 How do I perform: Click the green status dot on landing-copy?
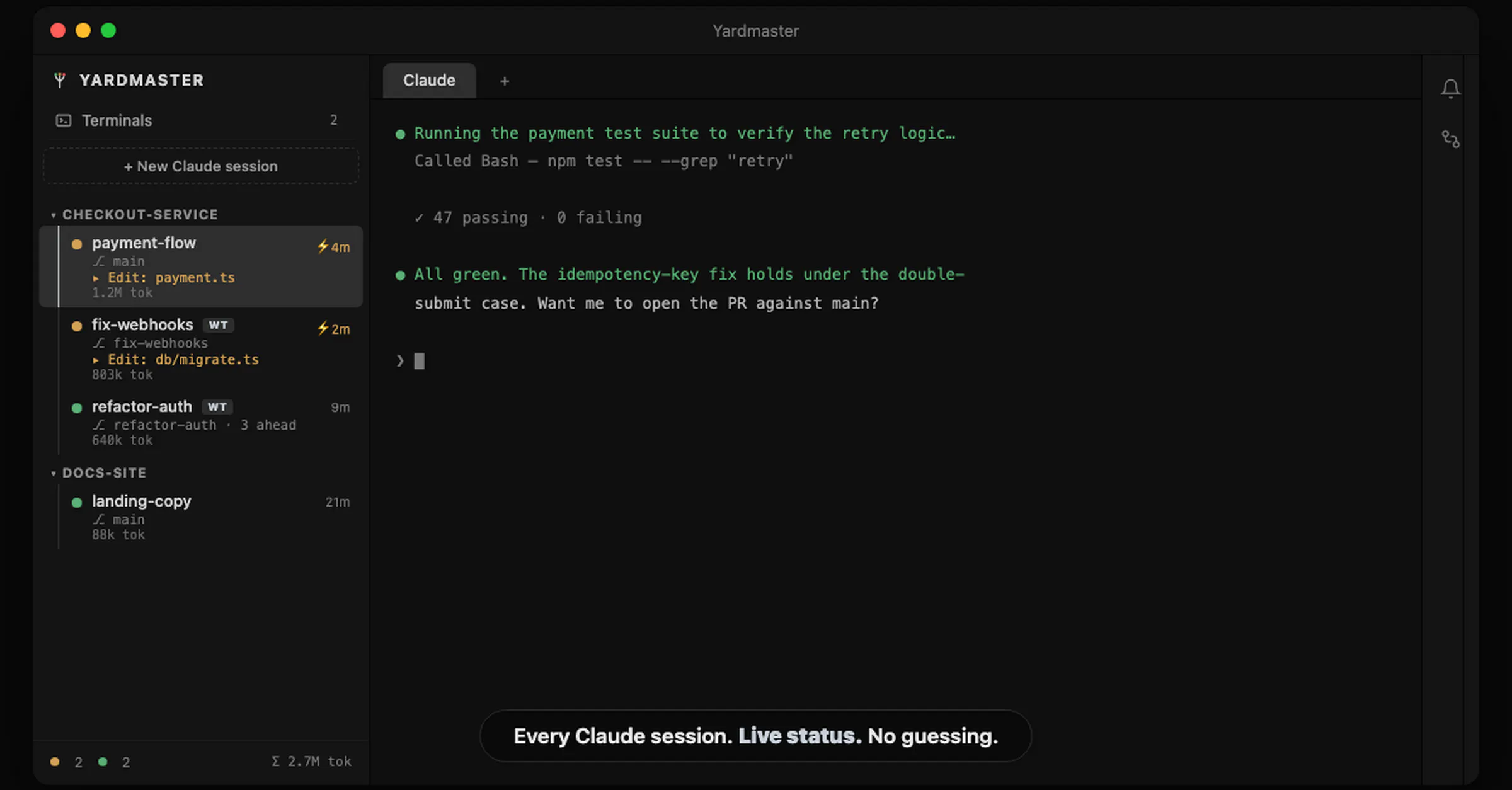click(x=77, y=502)
